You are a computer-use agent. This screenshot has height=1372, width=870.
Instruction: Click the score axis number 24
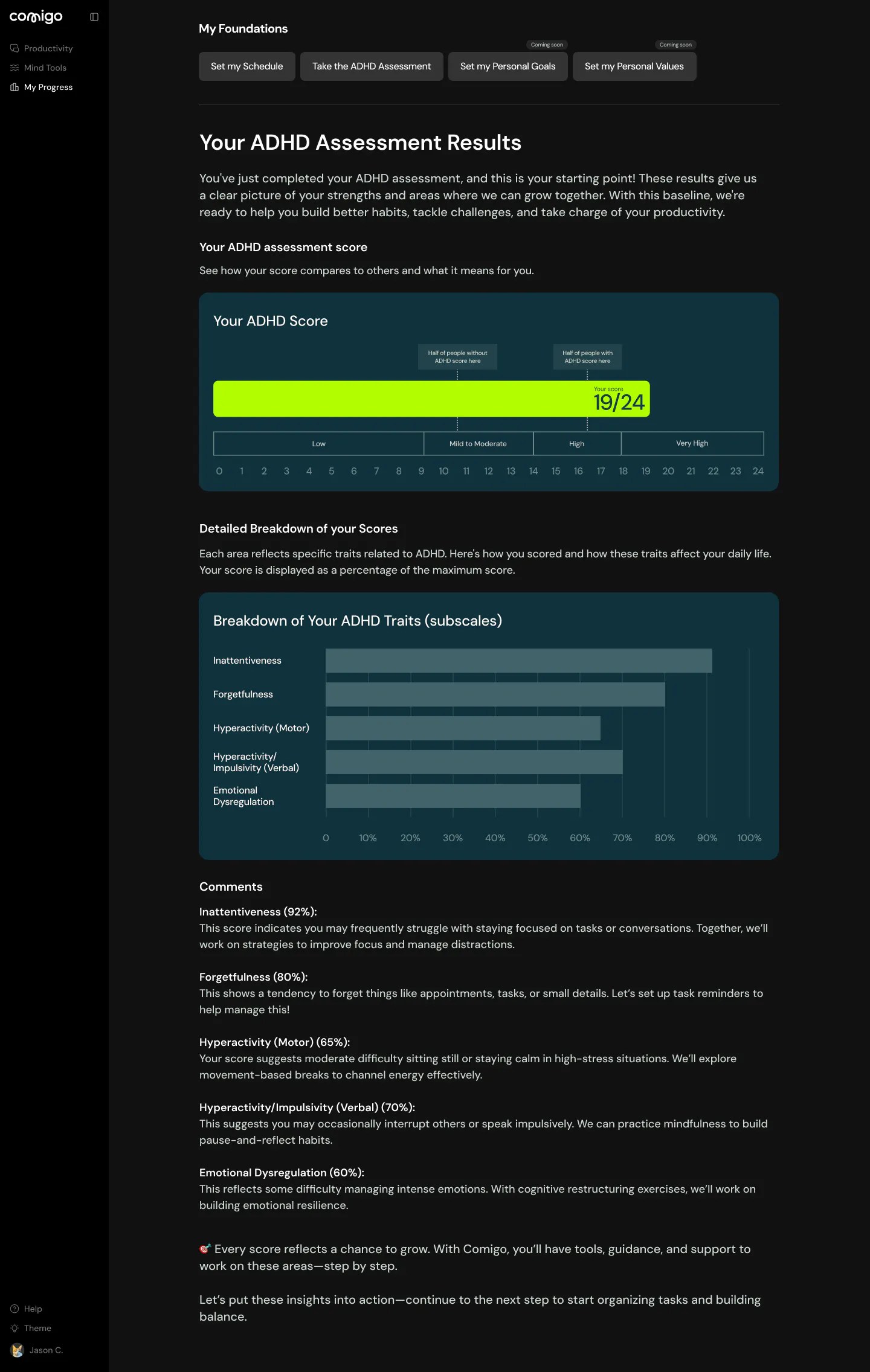point(758,471)
